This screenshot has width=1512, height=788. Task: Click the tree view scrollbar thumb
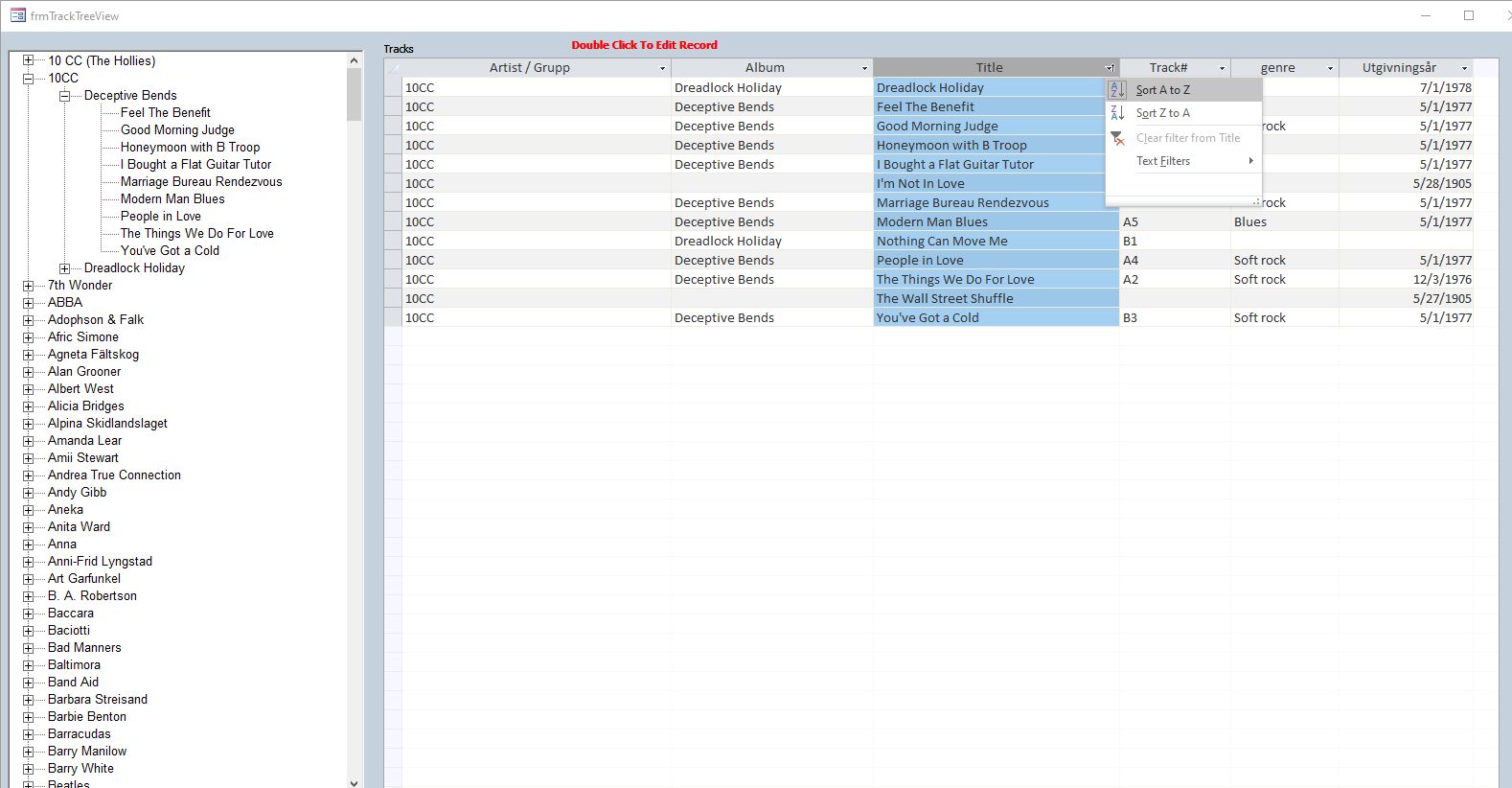(x=354, y=94)
